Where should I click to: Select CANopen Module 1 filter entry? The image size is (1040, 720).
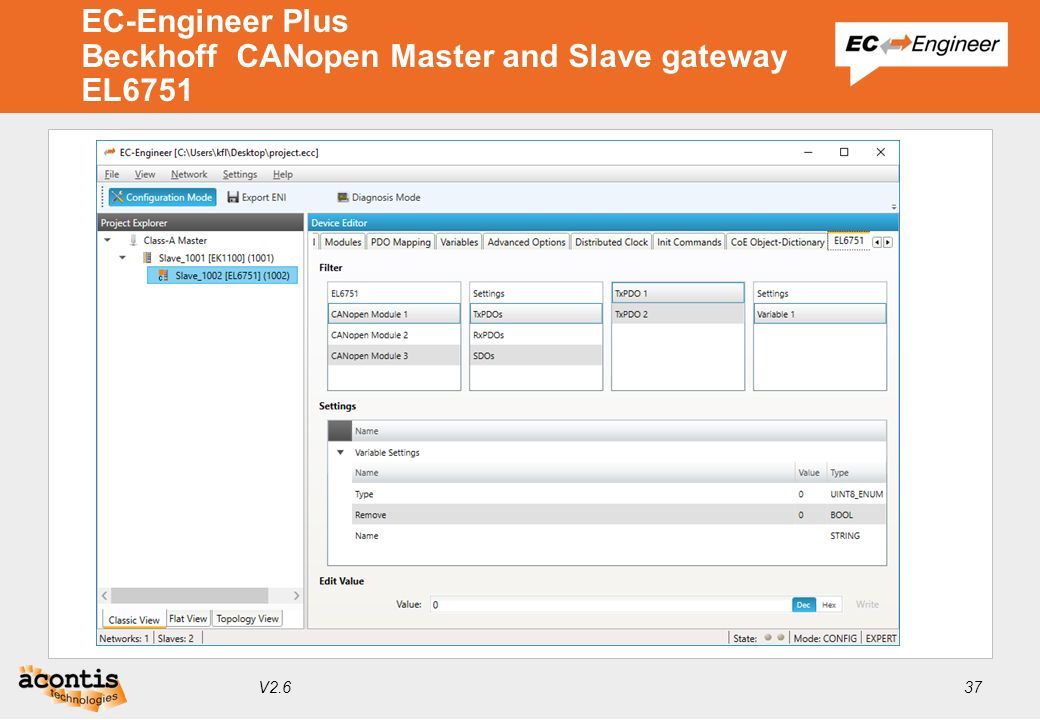click(394, 314)
